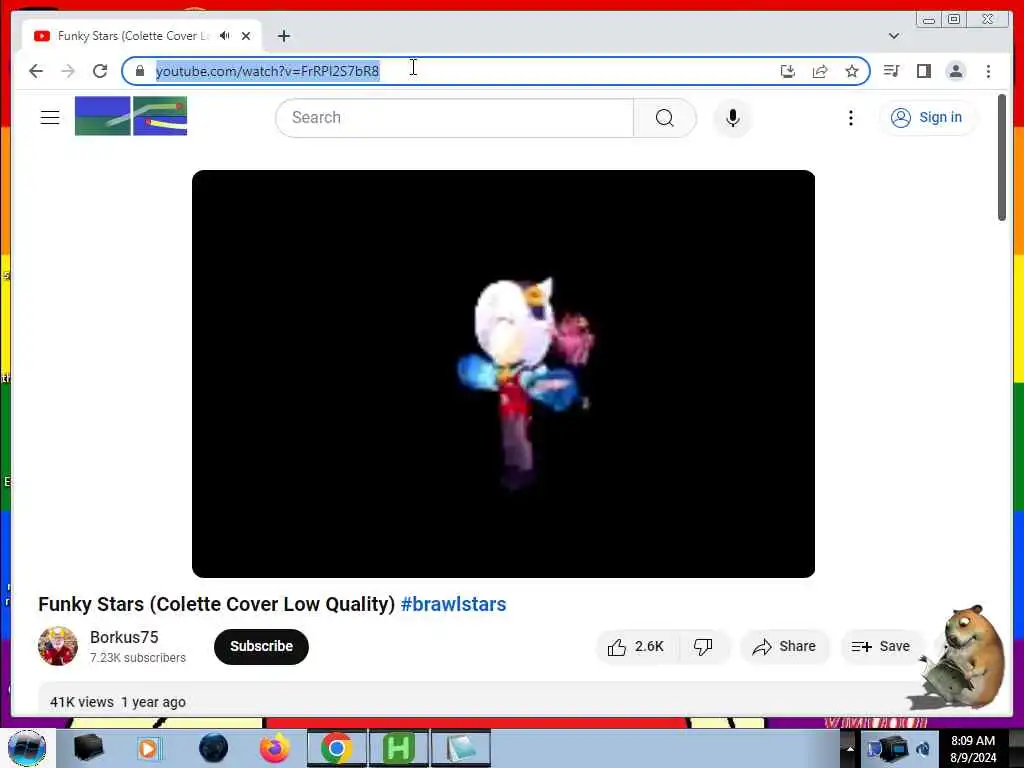Mute the tab via speaker icon
Viewport: 1024px width, 768px height.
(225, 36)
